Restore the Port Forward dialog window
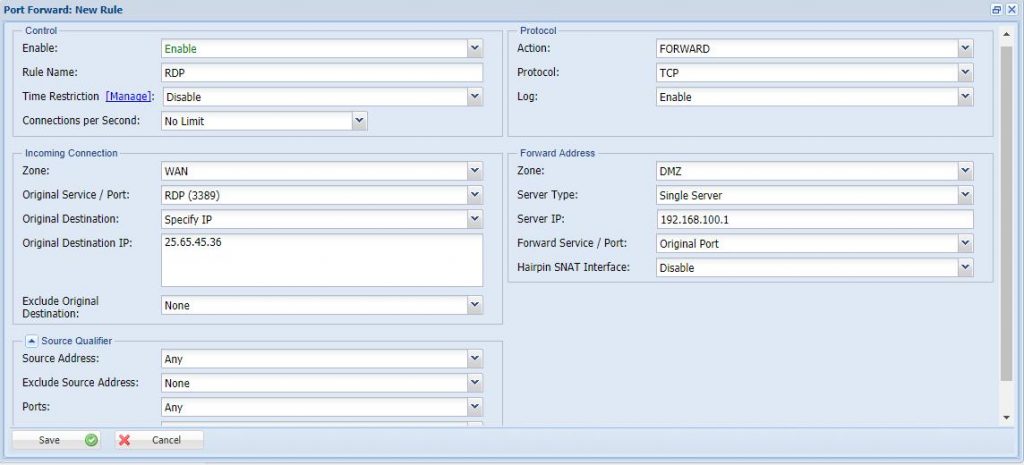Image resolution: width=1024 pixels, height=465 pixels. coord(996,9)
